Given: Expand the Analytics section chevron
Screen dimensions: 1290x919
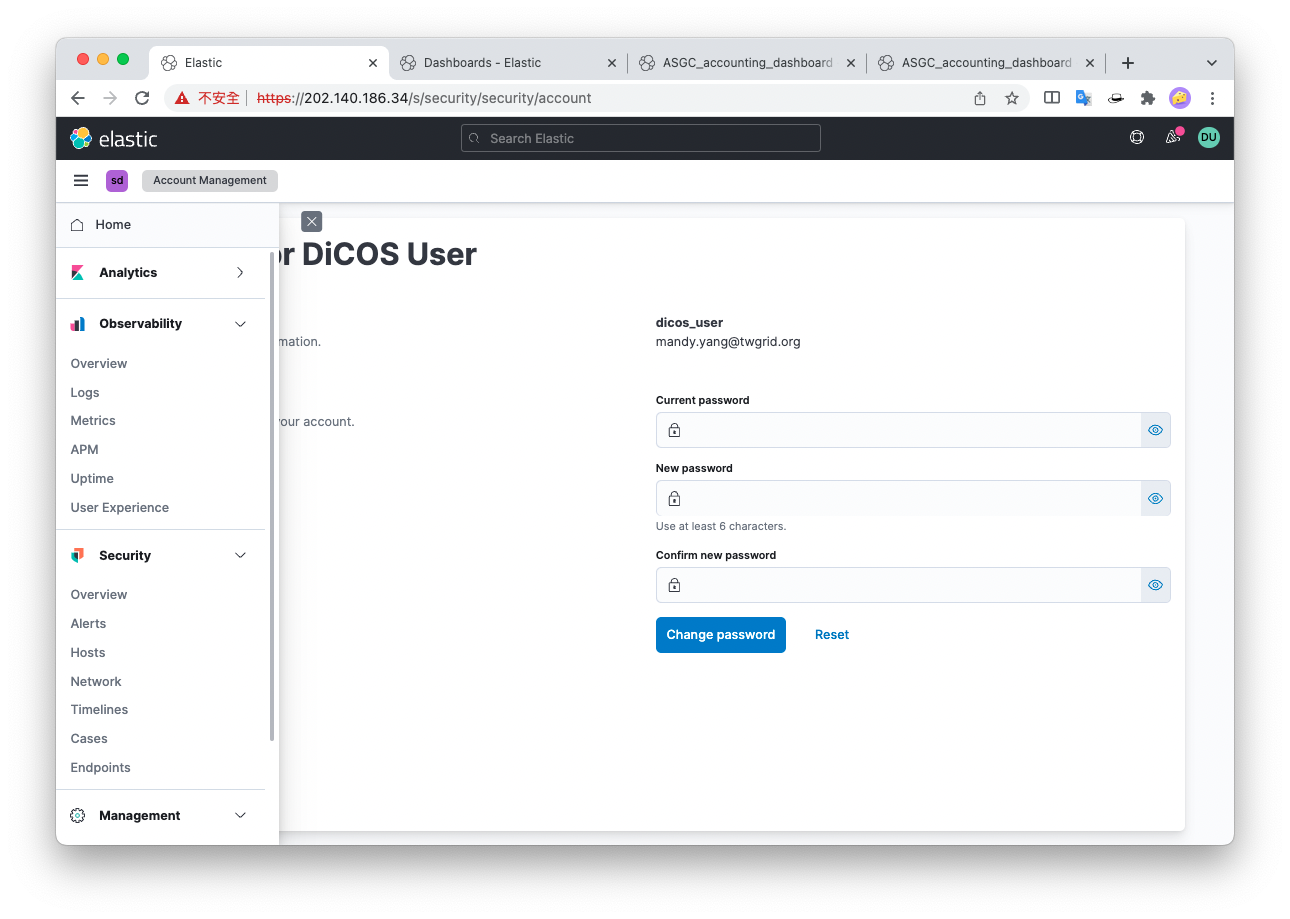Looking at the screenshot, I should 240,273.
